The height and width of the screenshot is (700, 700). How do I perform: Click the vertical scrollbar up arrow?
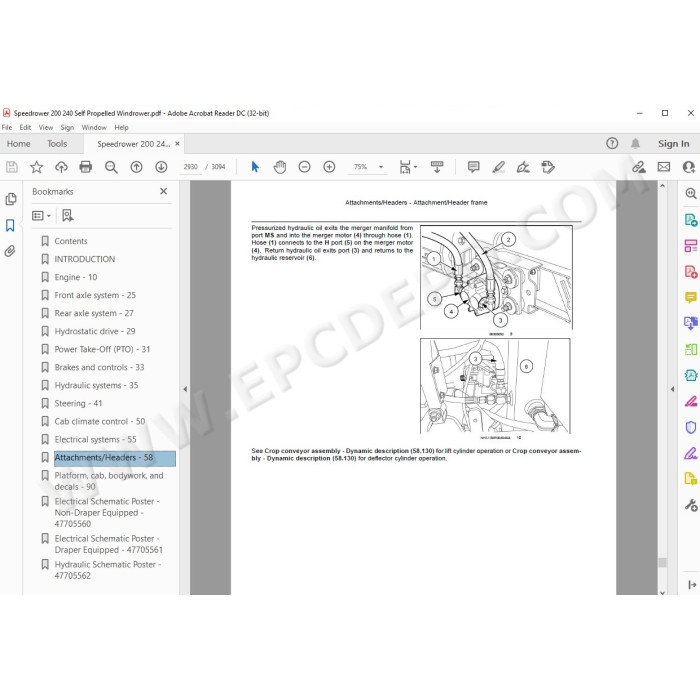(662, 185)
